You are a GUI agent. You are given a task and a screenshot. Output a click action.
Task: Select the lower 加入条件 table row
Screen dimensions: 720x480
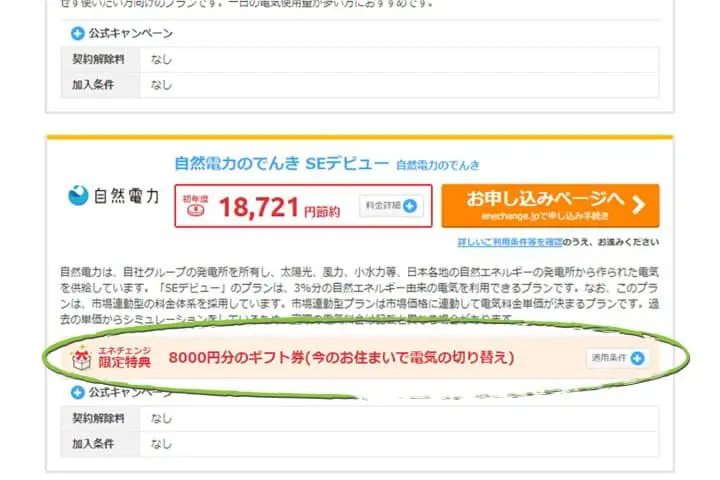click(358, 443)
